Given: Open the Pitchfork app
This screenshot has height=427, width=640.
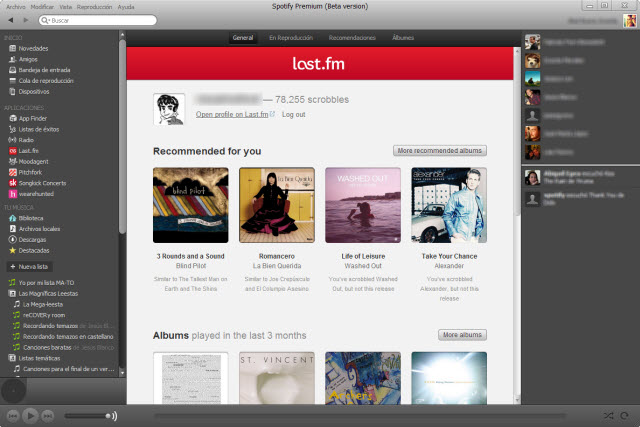Looking at the screenshot, I should [x=30, y=172].
